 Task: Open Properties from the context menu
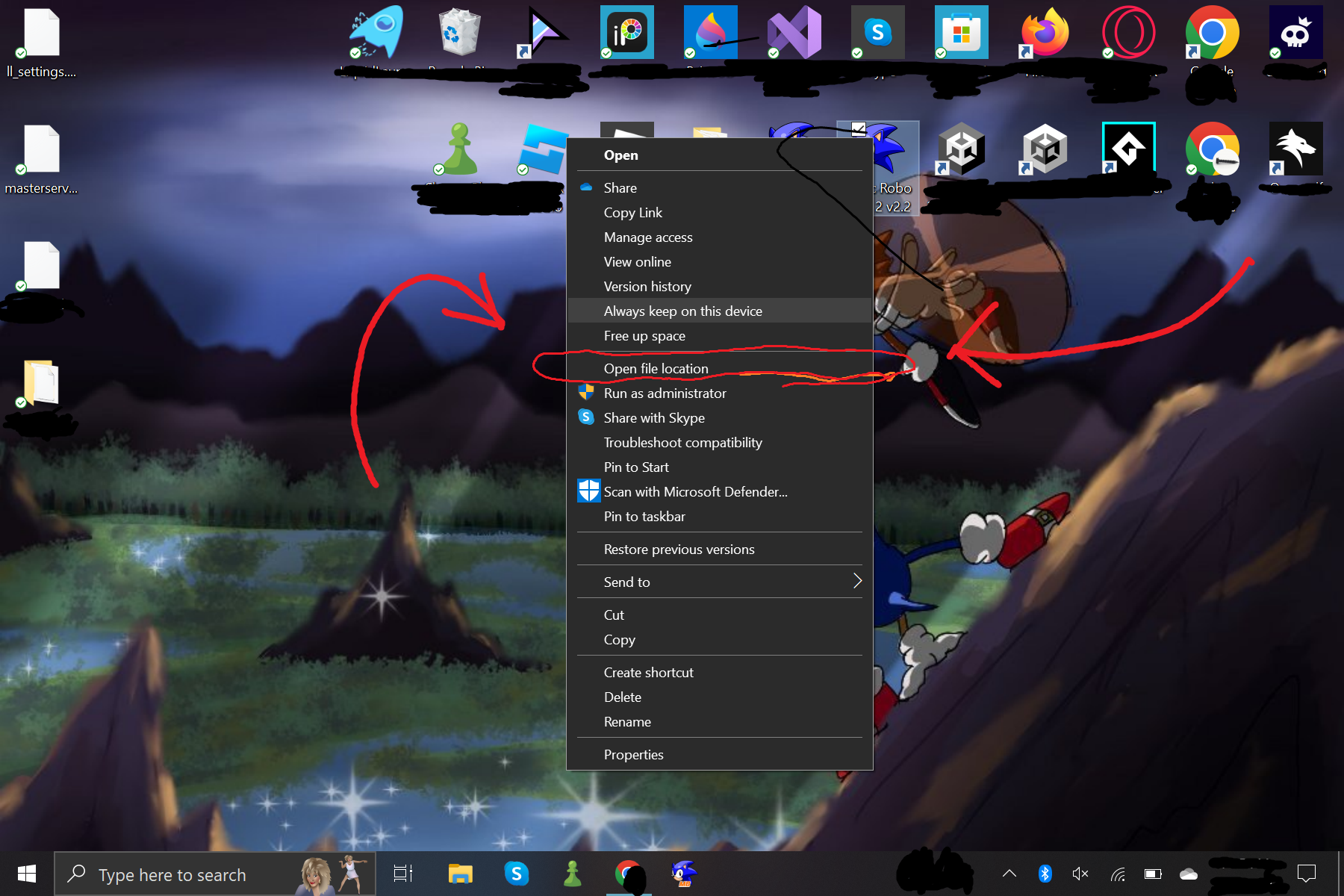pos(720,754)
